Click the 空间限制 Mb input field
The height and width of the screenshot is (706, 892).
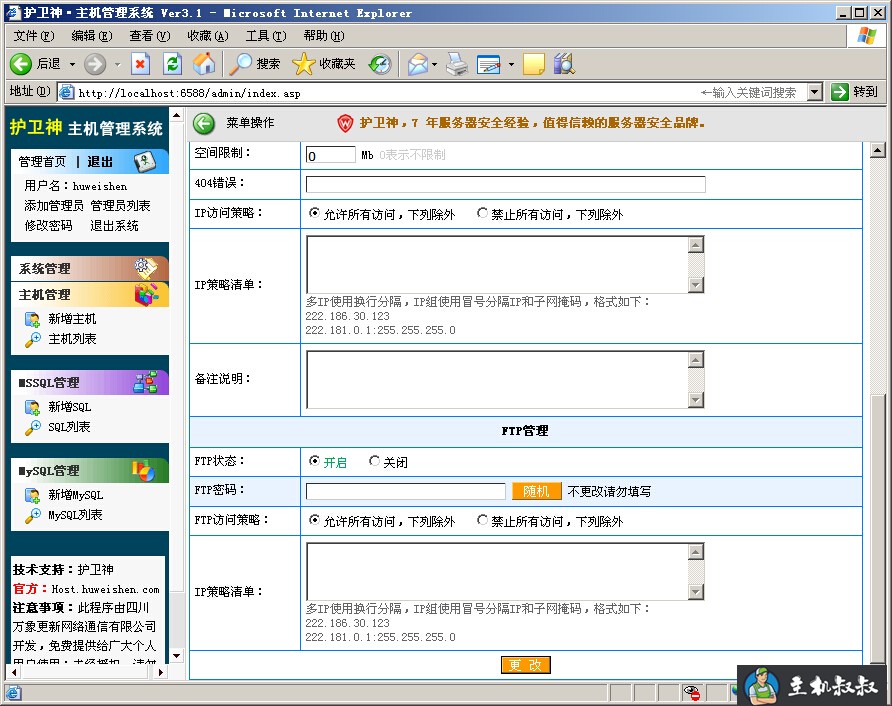331,155
